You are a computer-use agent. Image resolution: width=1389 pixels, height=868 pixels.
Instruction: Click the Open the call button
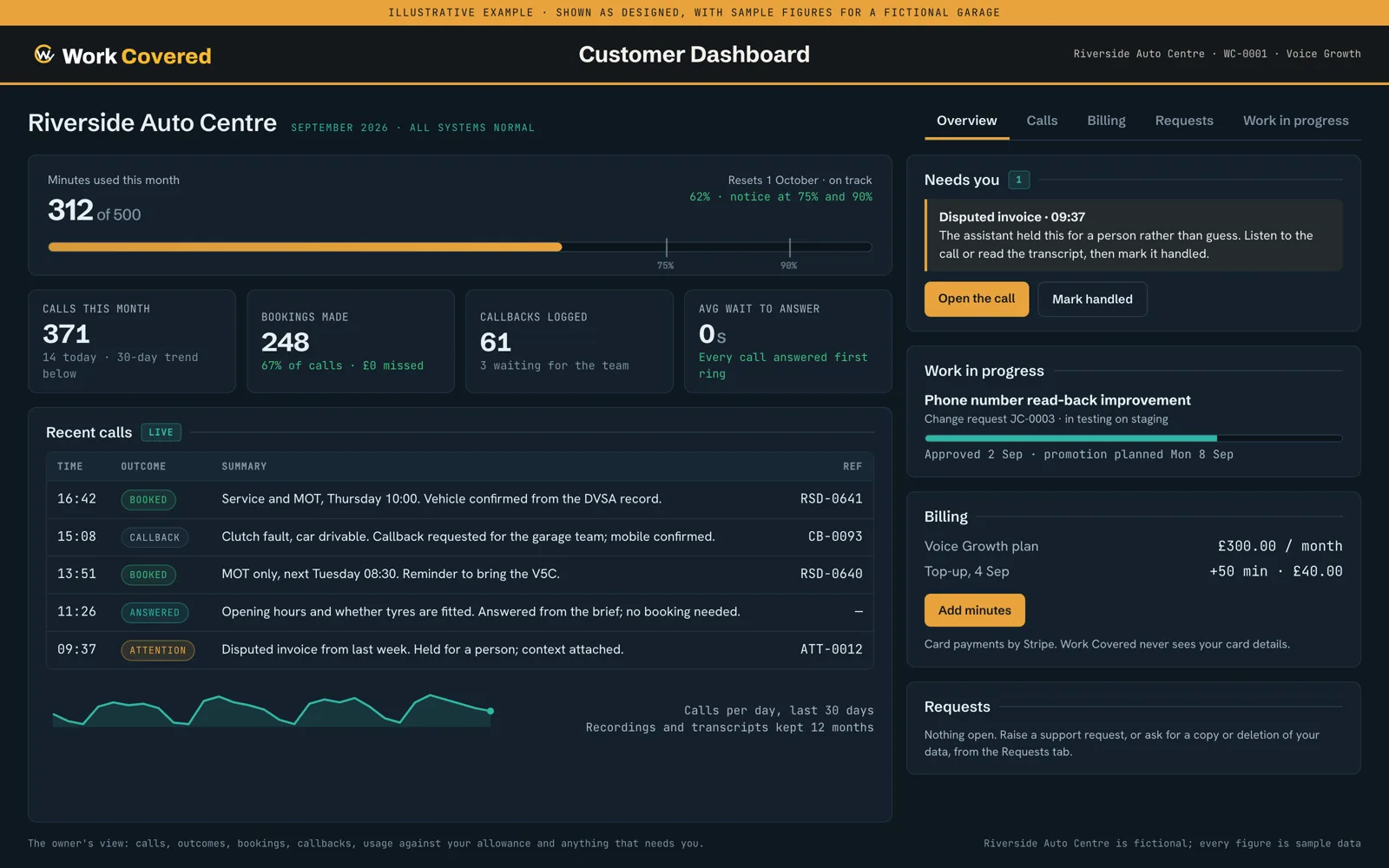click(x=977, y=299)
